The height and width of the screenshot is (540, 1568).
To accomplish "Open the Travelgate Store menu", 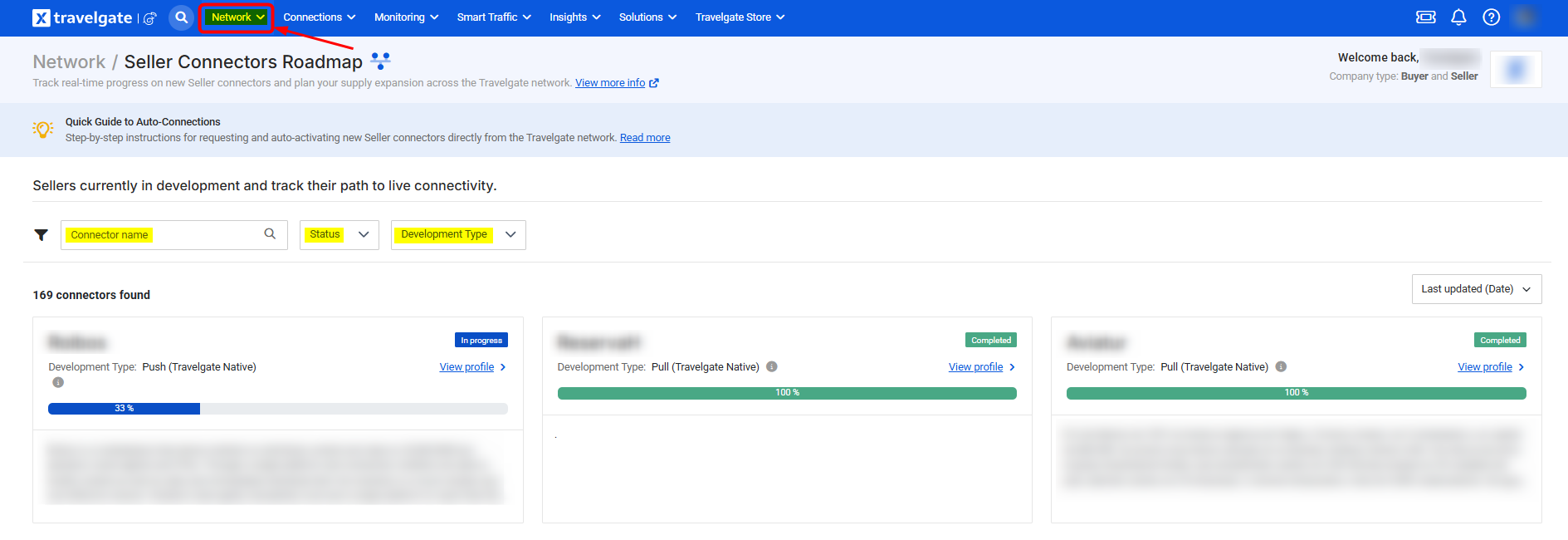I will coord(740,17).
